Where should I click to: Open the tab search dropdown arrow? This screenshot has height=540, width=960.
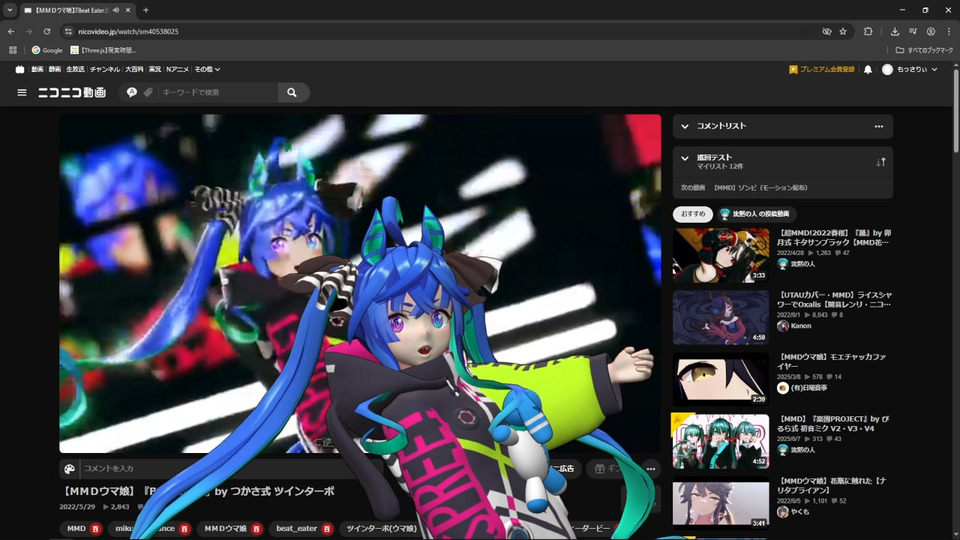pos(10,10)
